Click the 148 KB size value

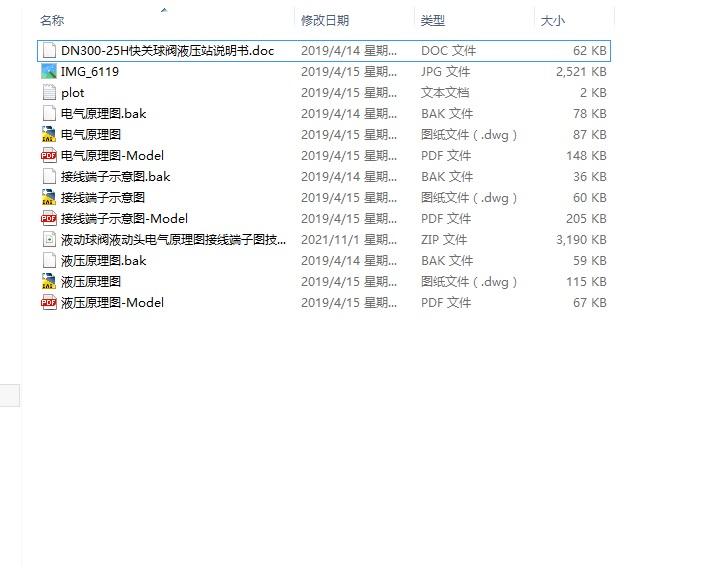[x=586, y=156]
